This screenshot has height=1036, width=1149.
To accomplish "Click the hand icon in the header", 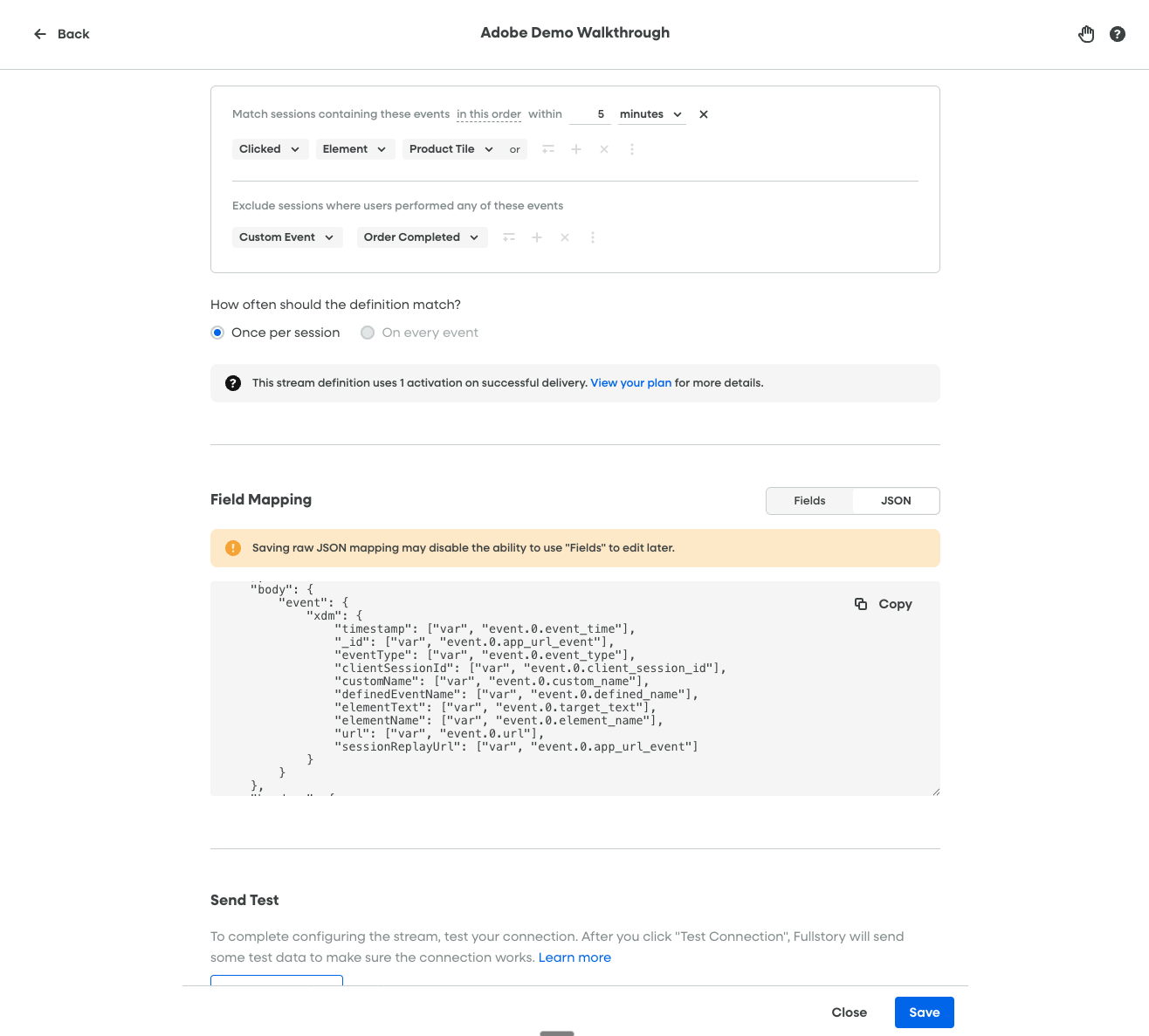I will [x=1086, y=34].
